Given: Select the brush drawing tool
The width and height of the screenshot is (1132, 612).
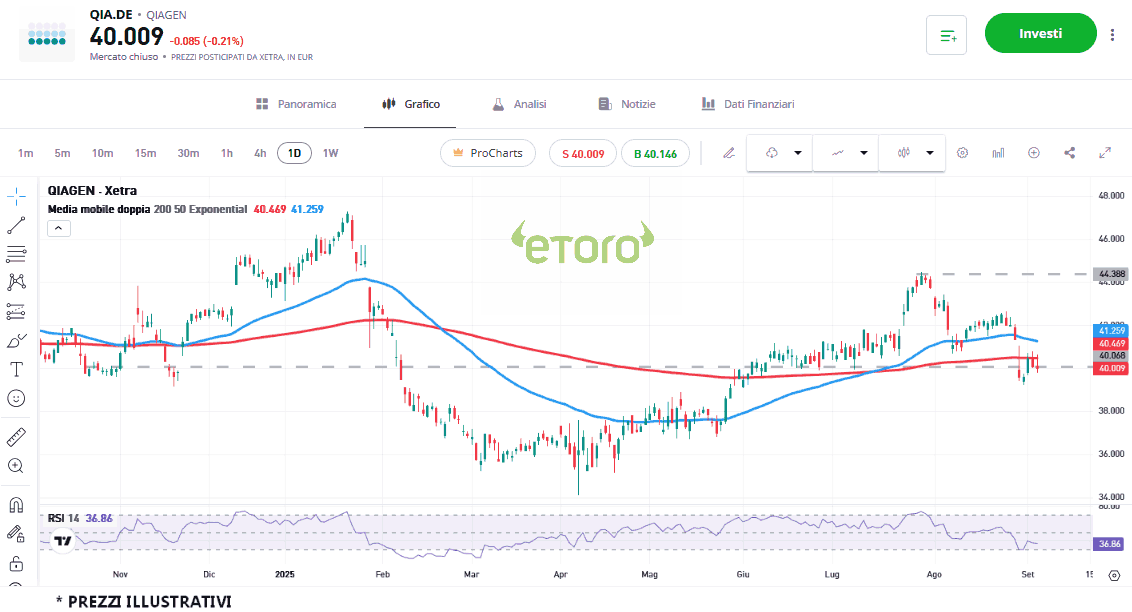Looking at the screenshot, I should point(16,341).
